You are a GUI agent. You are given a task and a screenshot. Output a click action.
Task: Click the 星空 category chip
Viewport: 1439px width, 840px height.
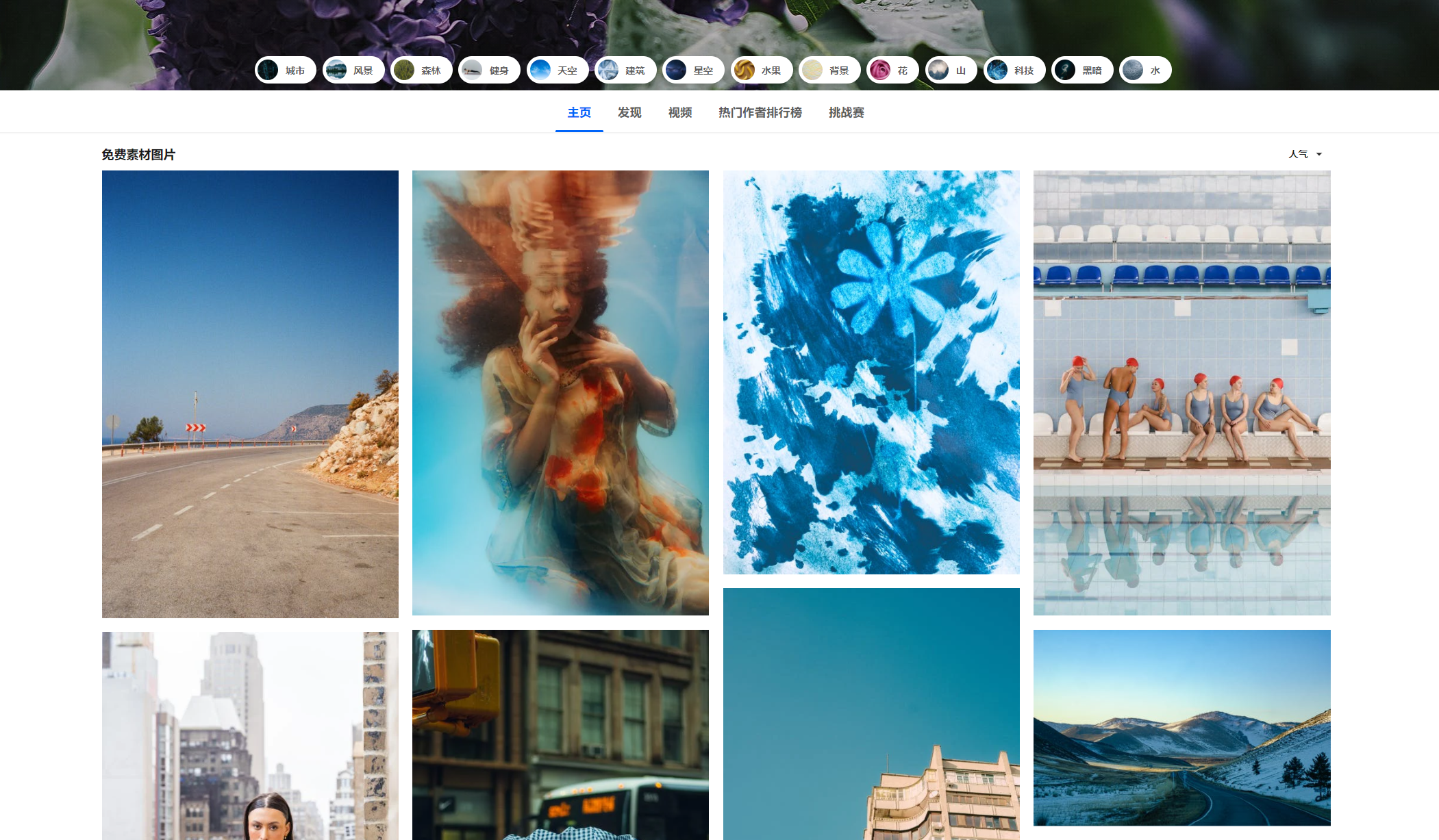[x=693, y=71]
